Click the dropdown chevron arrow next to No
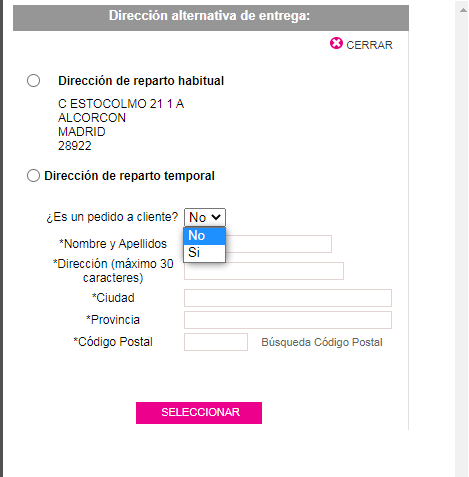 216,217
